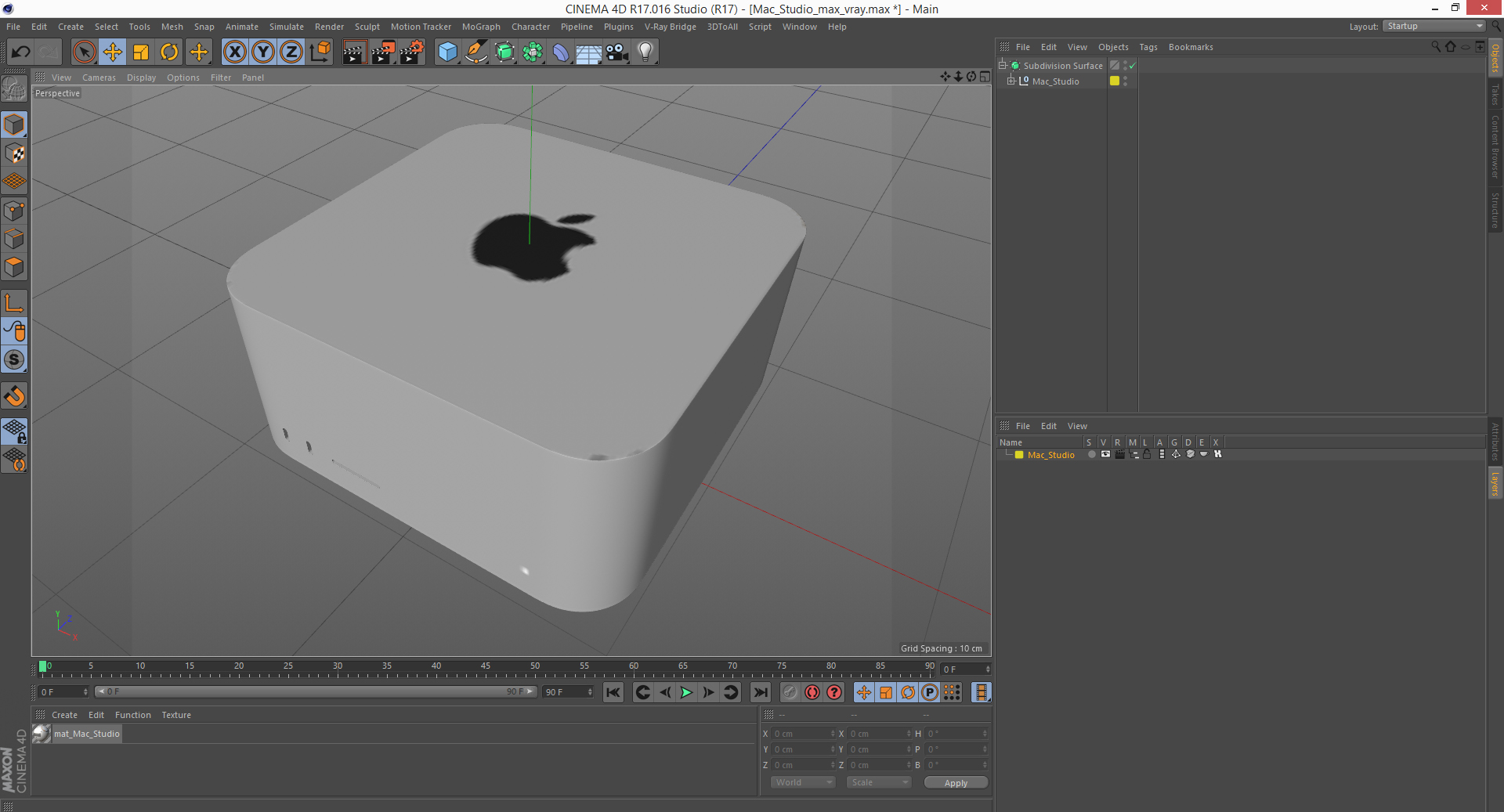The width and height of the screenshot is (1504, 812).
Task: Render to Picture Viewer
Action: 383,52
